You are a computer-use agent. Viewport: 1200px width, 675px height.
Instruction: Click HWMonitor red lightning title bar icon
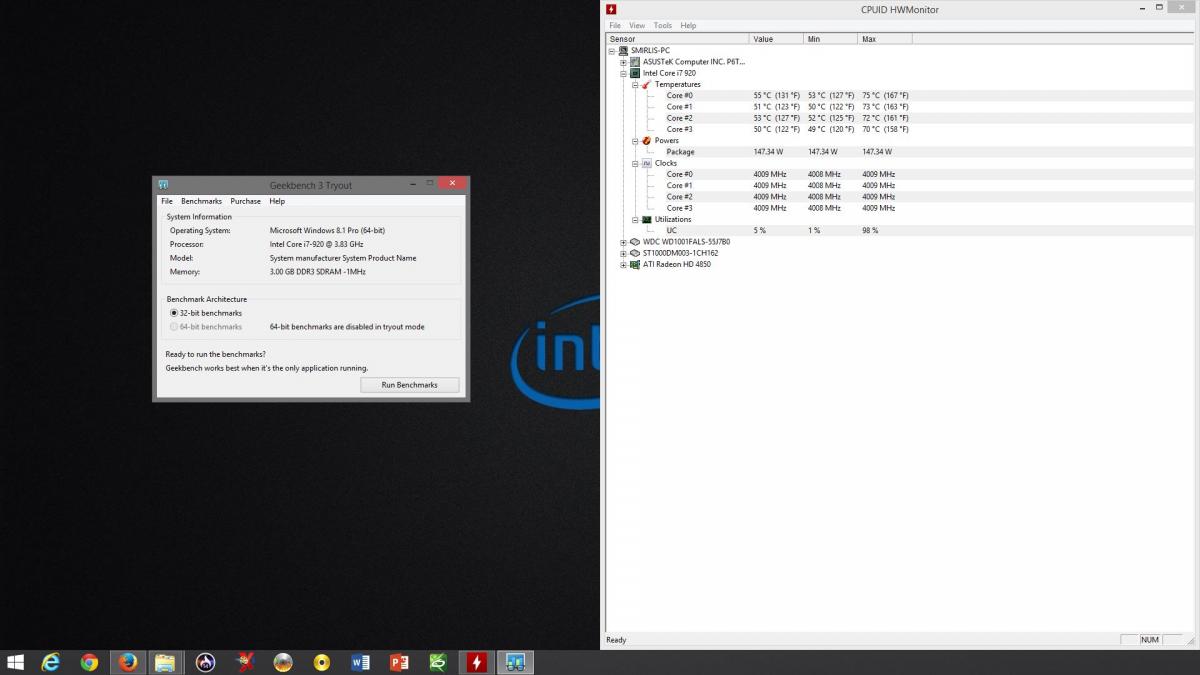[x=611, y=10]
